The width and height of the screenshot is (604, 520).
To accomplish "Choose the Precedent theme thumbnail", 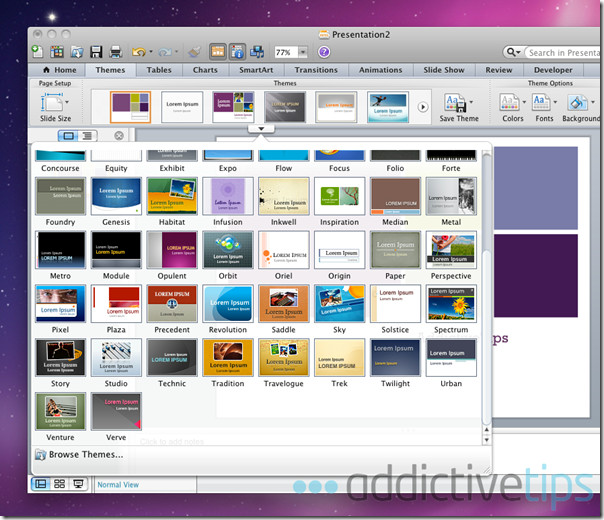I will tap(172, 304).
